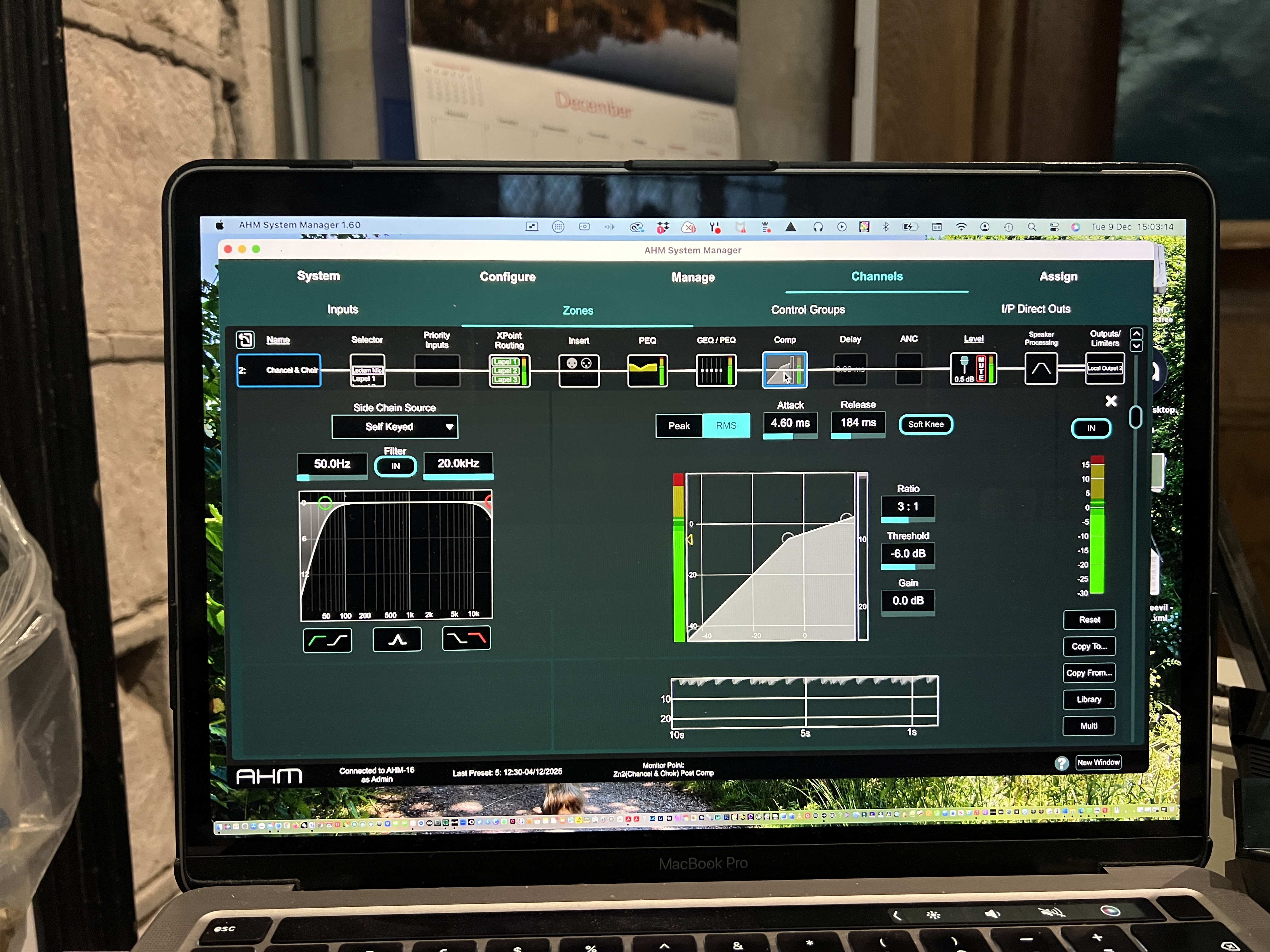Open the I/P Direct Outs sub-tab

coord(1036,309)
